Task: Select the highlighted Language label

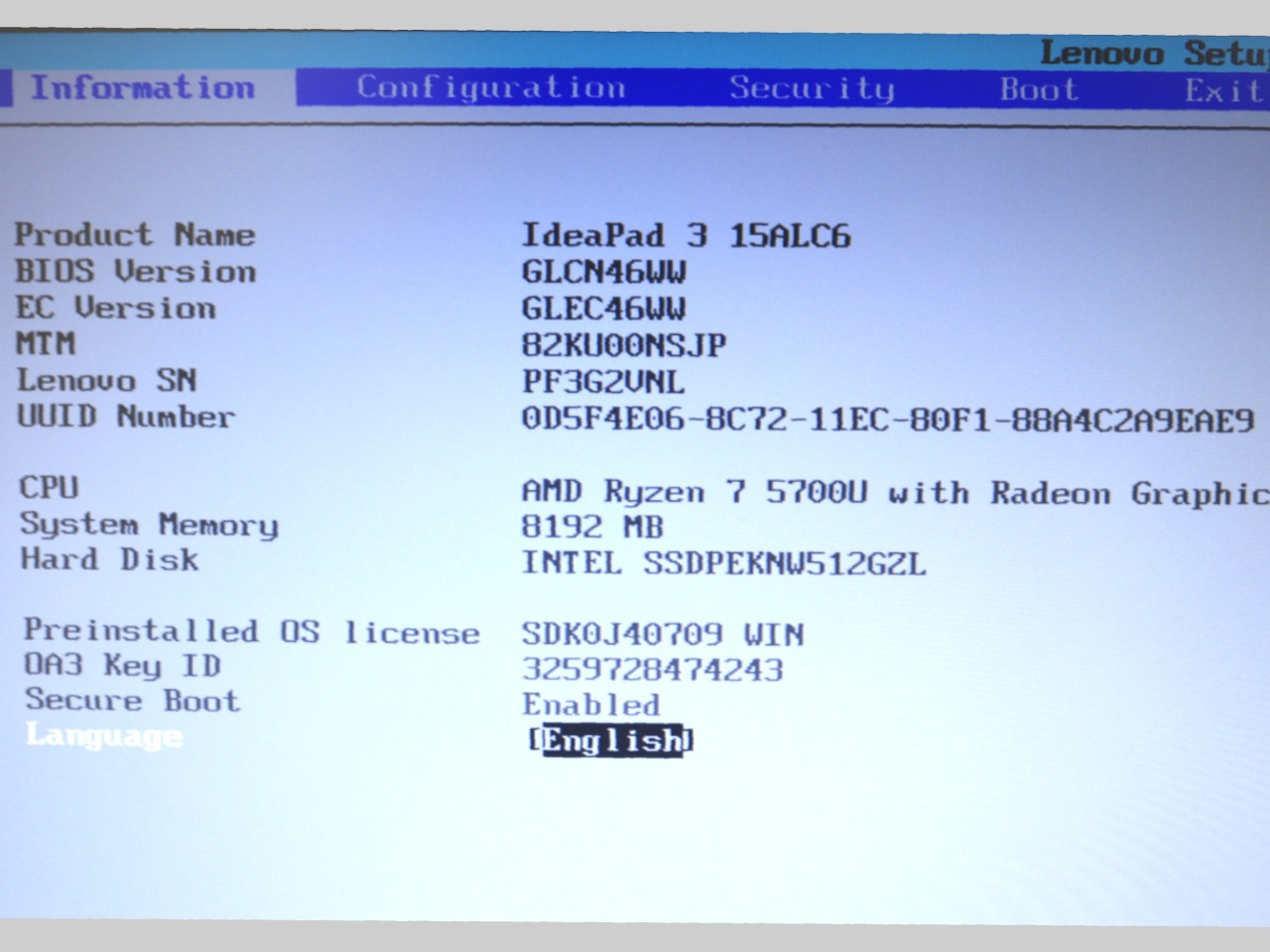Action: tap(104, 736)
